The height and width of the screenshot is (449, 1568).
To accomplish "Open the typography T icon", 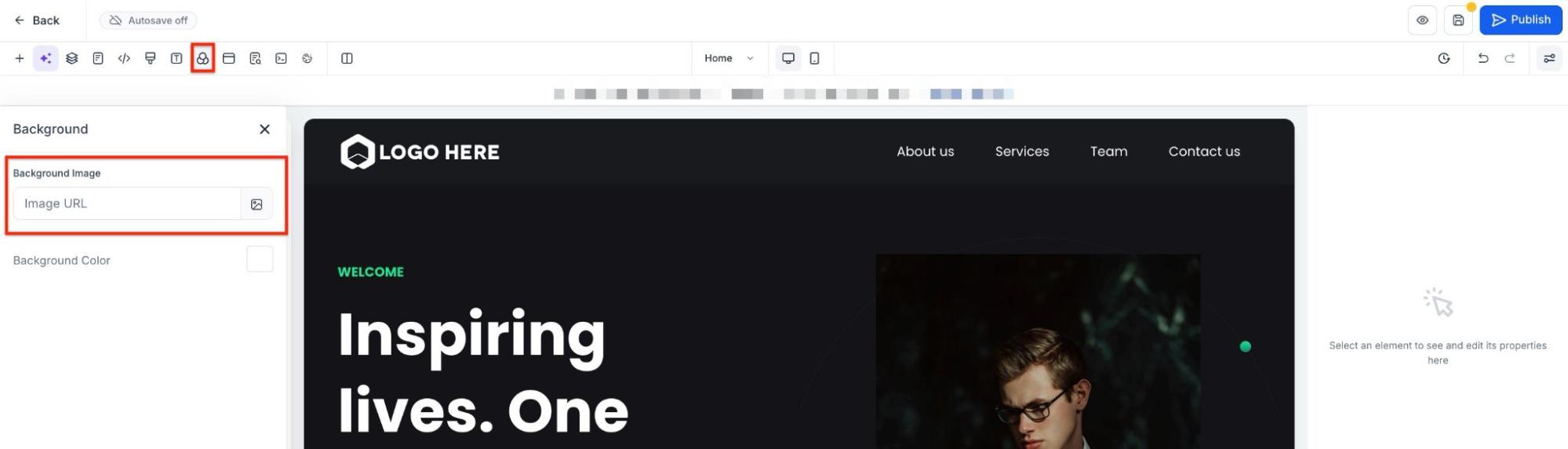I will click(176, 58).
